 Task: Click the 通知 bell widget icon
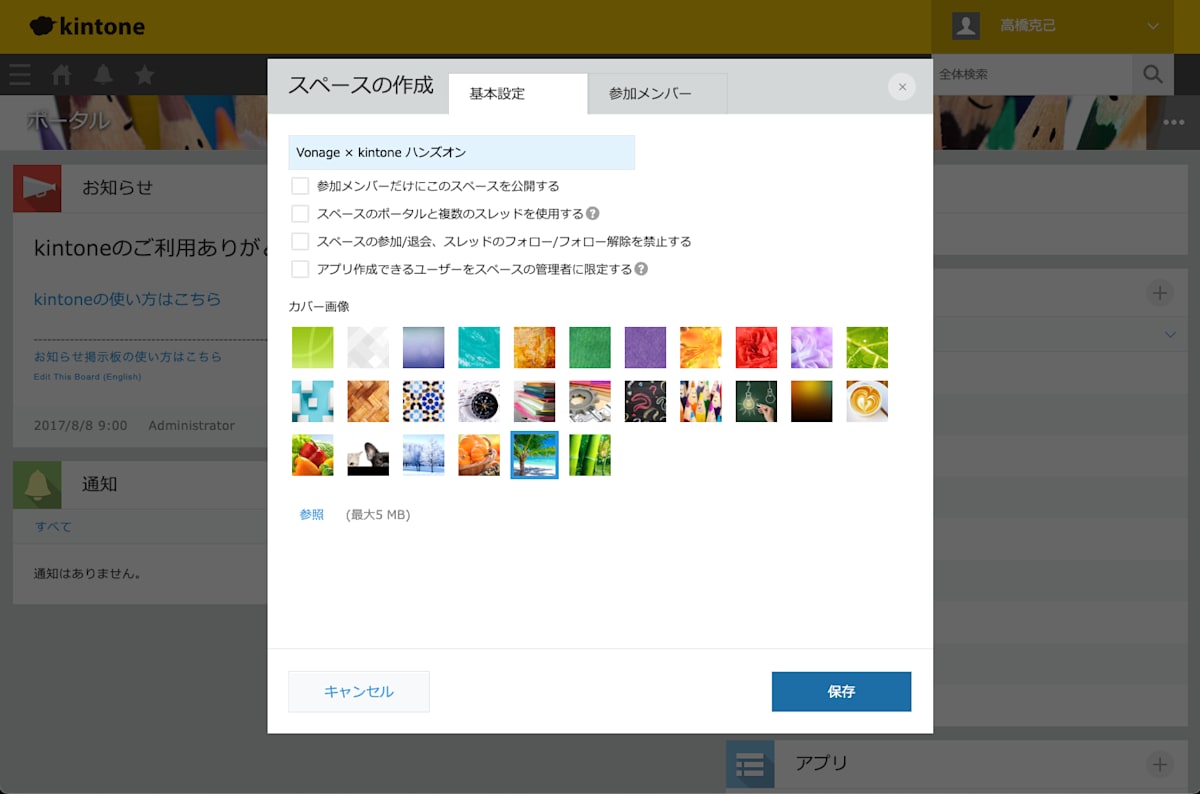(37, 485)
